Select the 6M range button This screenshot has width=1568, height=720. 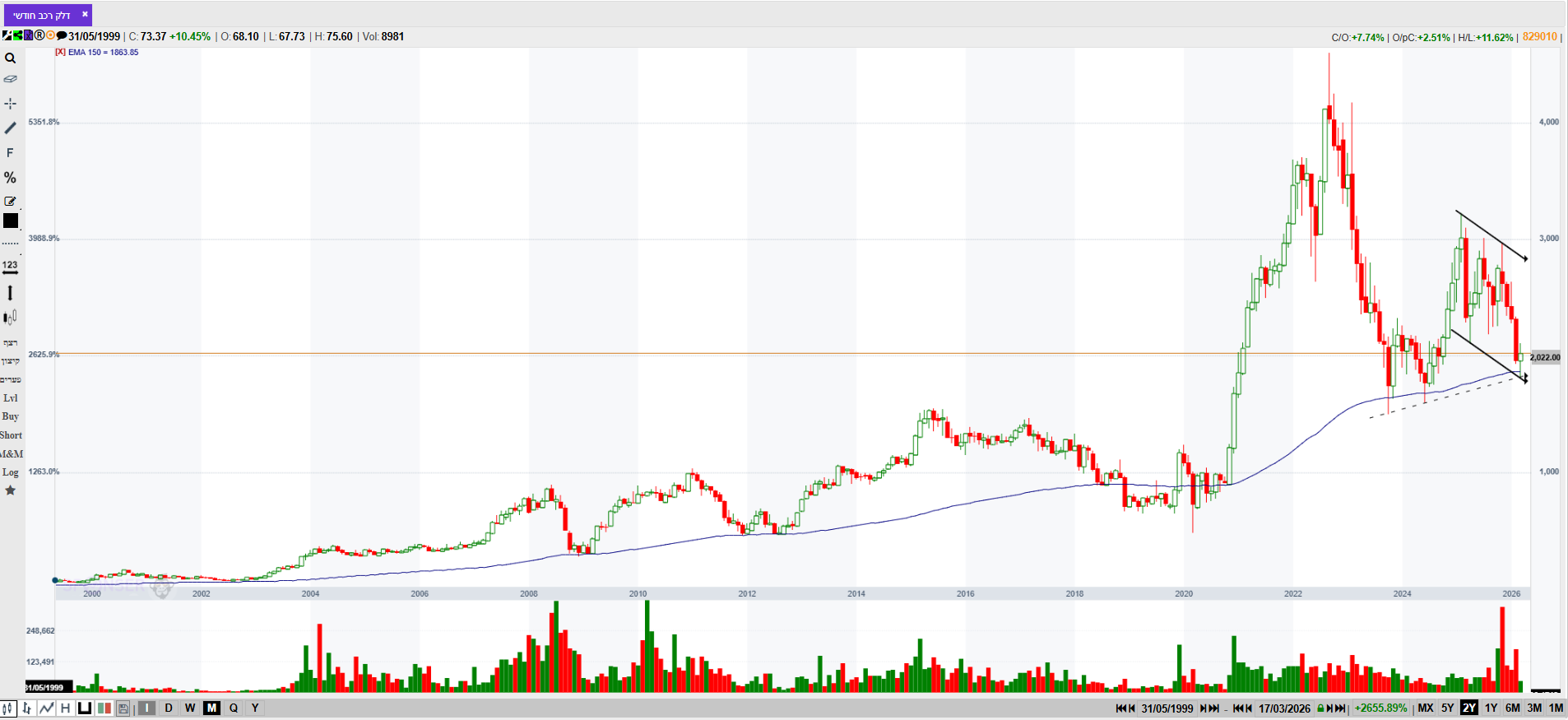(1513, 708)
